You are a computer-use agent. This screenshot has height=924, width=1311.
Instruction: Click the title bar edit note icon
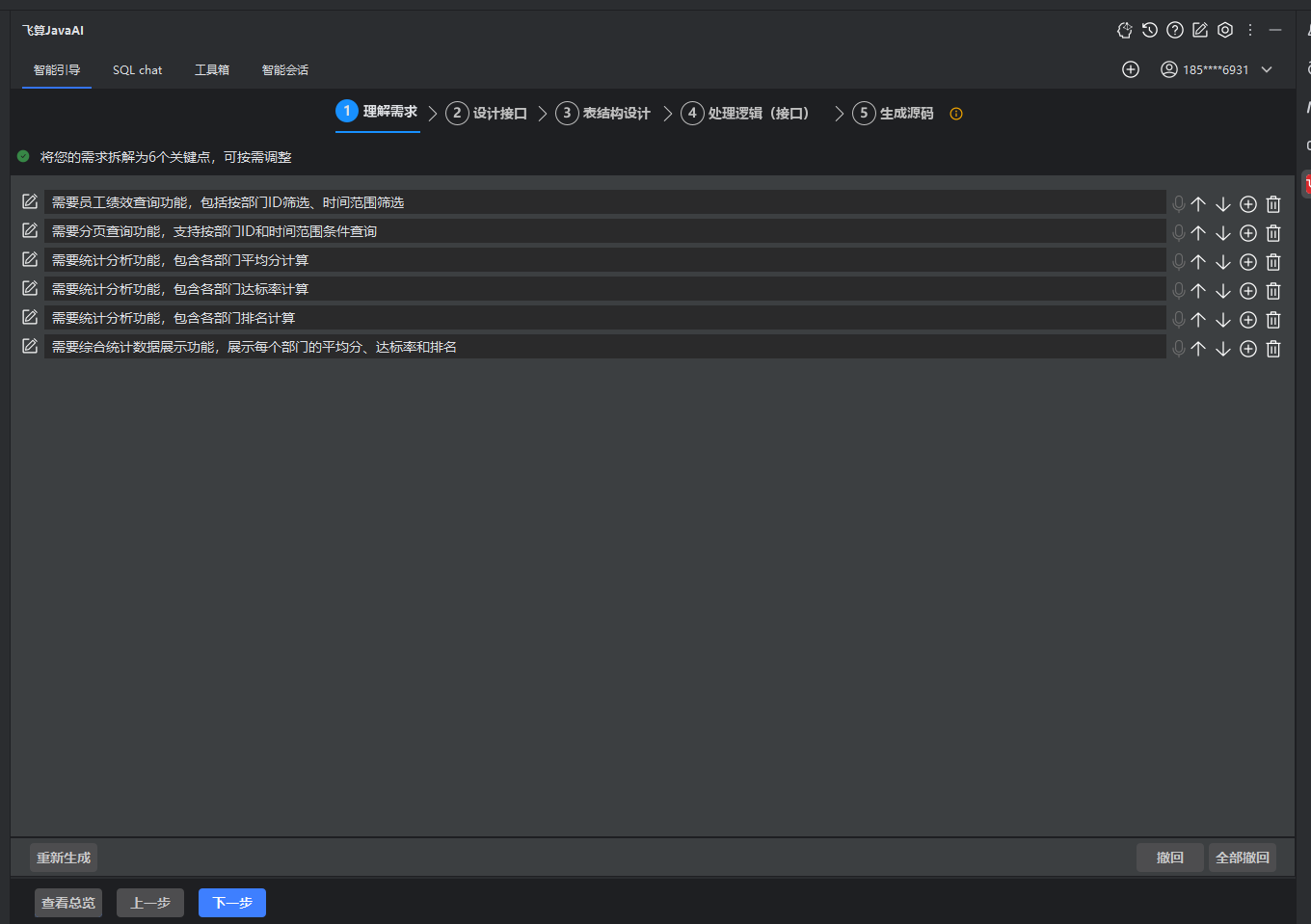[1200, 30]
